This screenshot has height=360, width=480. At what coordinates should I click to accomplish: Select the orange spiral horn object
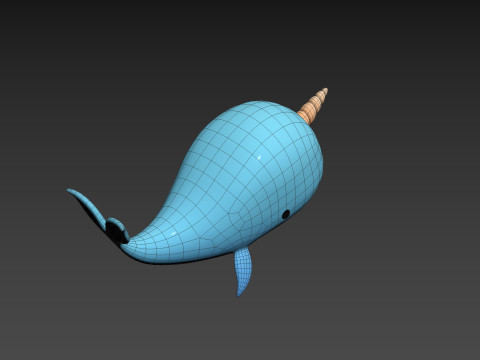(313, 106)
